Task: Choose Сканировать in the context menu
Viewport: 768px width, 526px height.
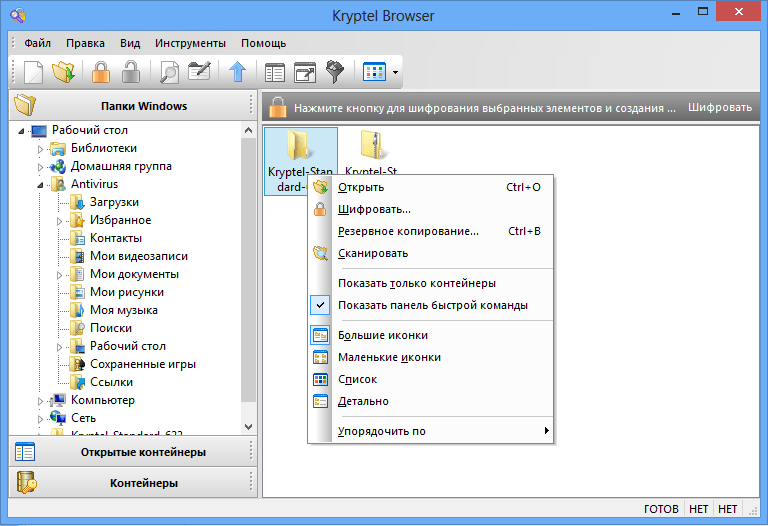Action: (431, 253)
